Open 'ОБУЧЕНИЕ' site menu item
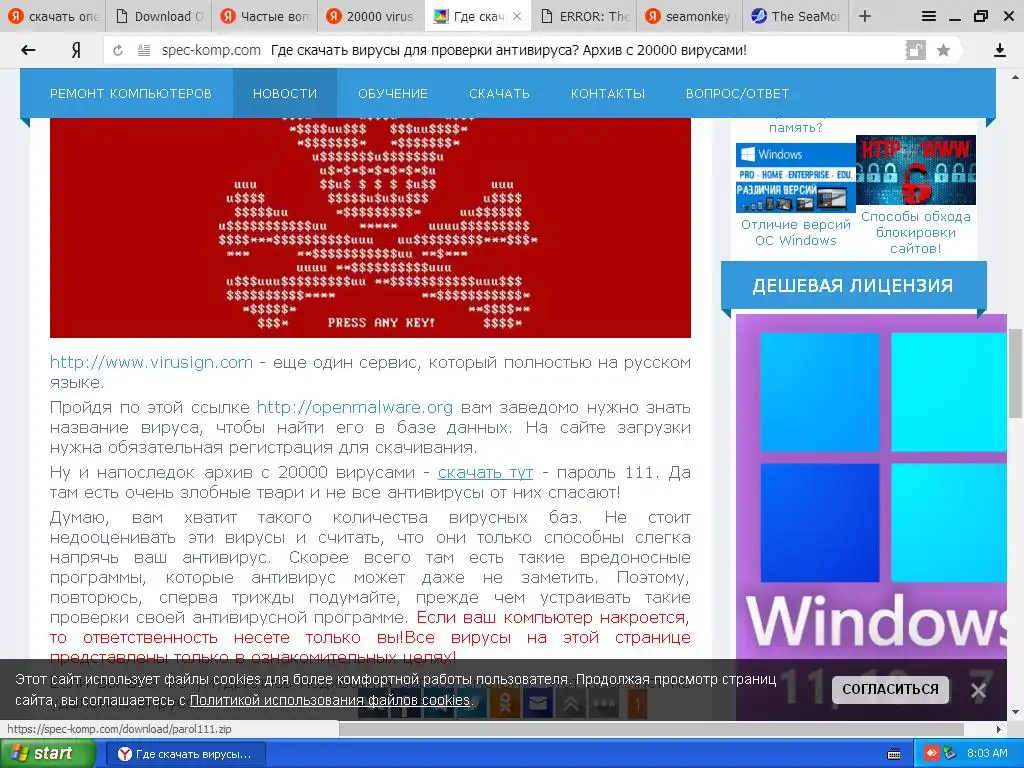Screen dimensions: 1024x768 click(x=392, y=93)
